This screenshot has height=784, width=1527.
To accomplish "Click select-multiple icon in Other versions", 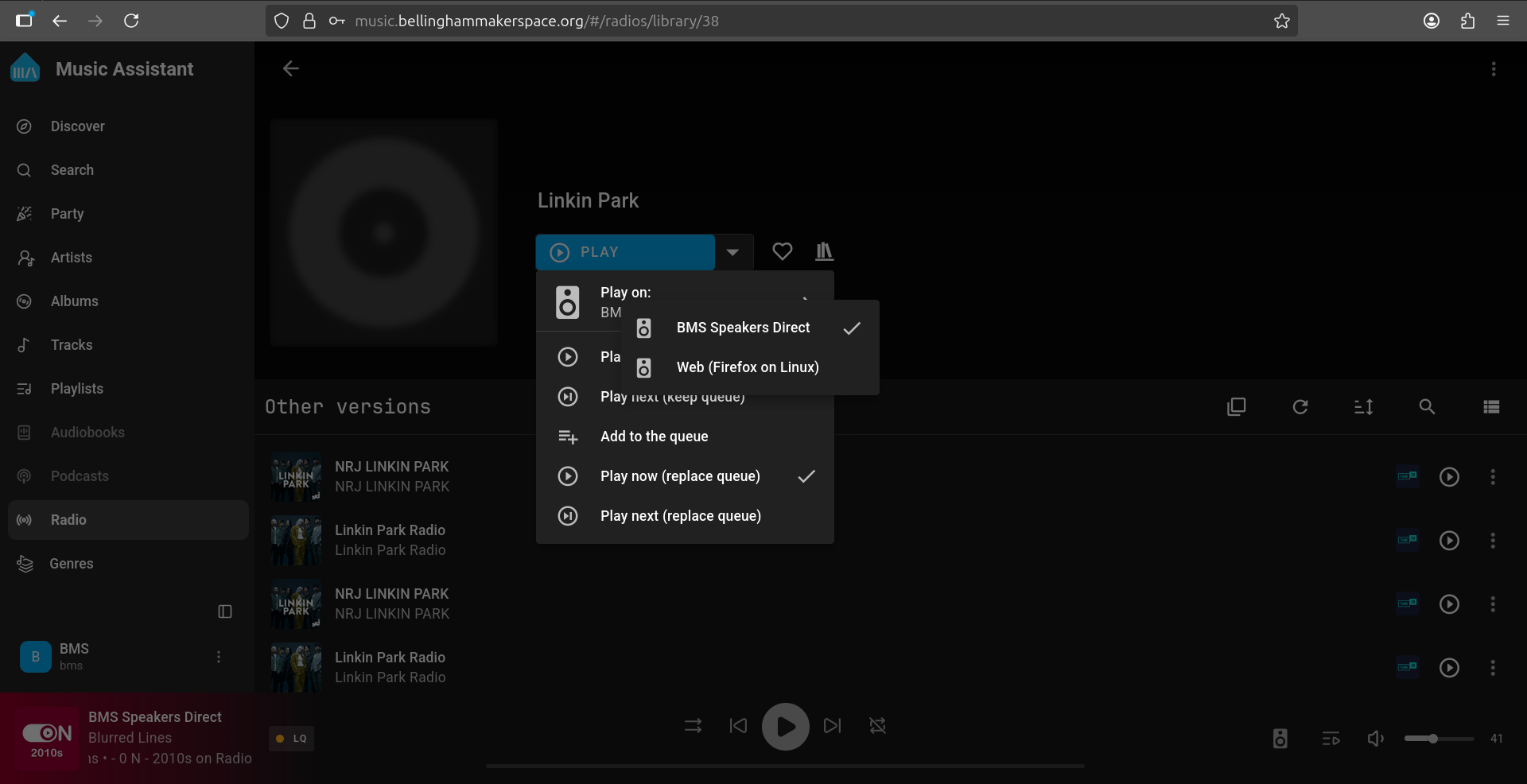I will point(1237,407).
